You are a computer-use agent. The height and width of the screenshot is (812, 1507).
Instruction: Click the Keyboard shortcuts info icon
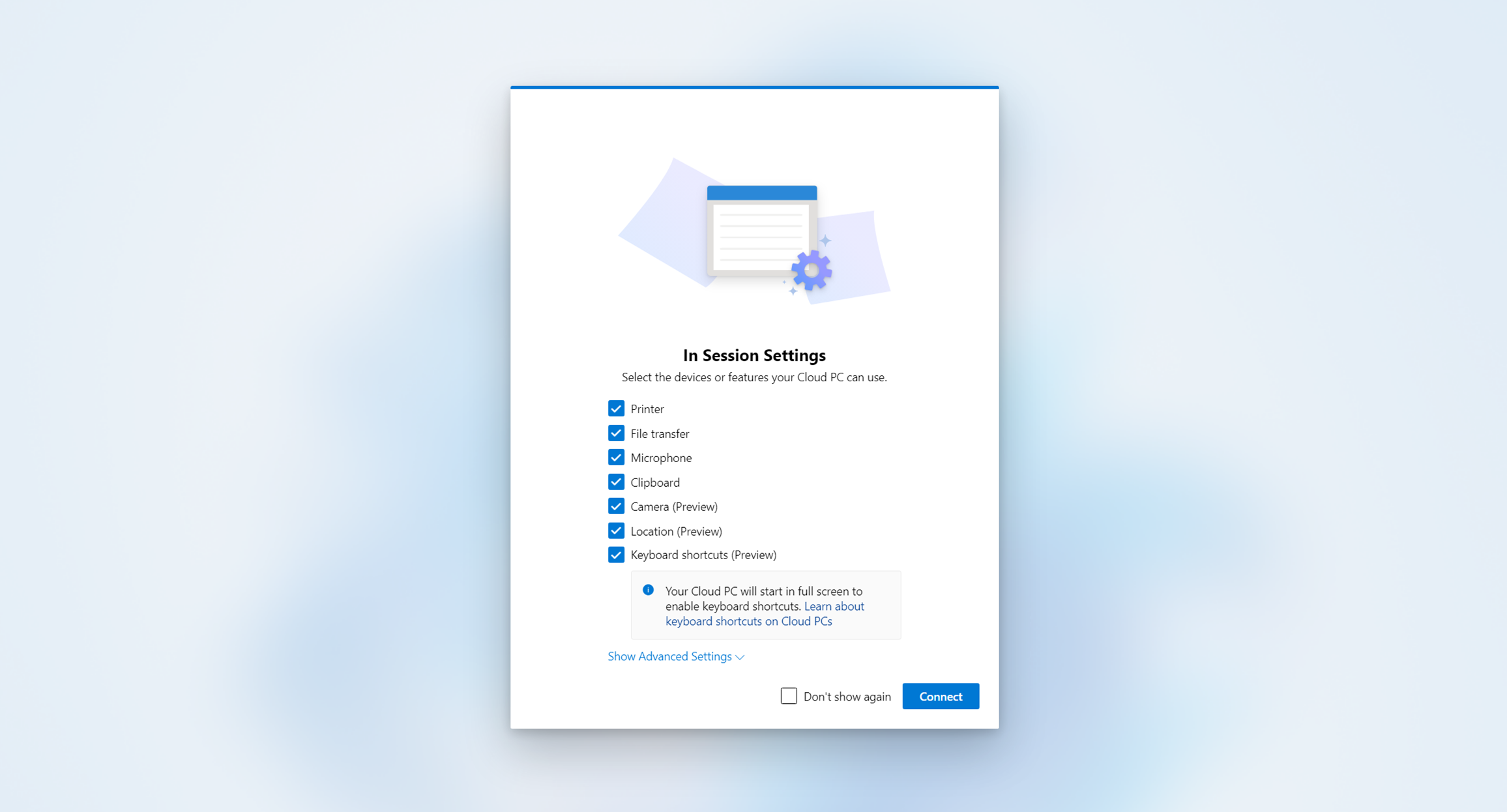[x=648, y=590]
